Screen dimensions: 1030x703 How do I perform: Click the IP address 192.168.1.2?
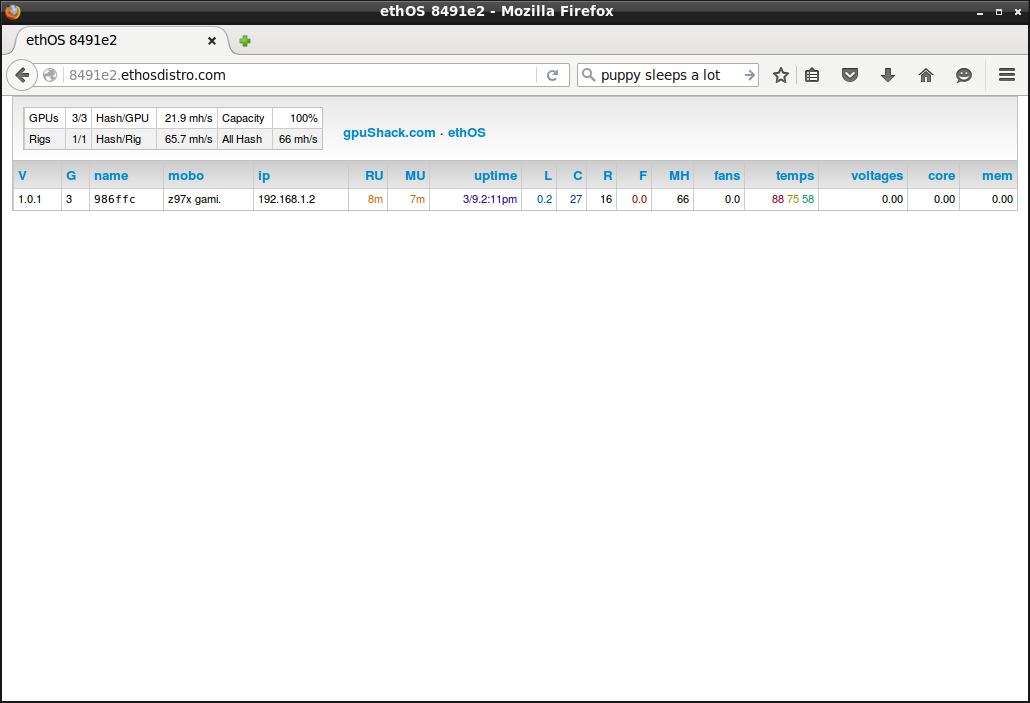pos(286,199)
